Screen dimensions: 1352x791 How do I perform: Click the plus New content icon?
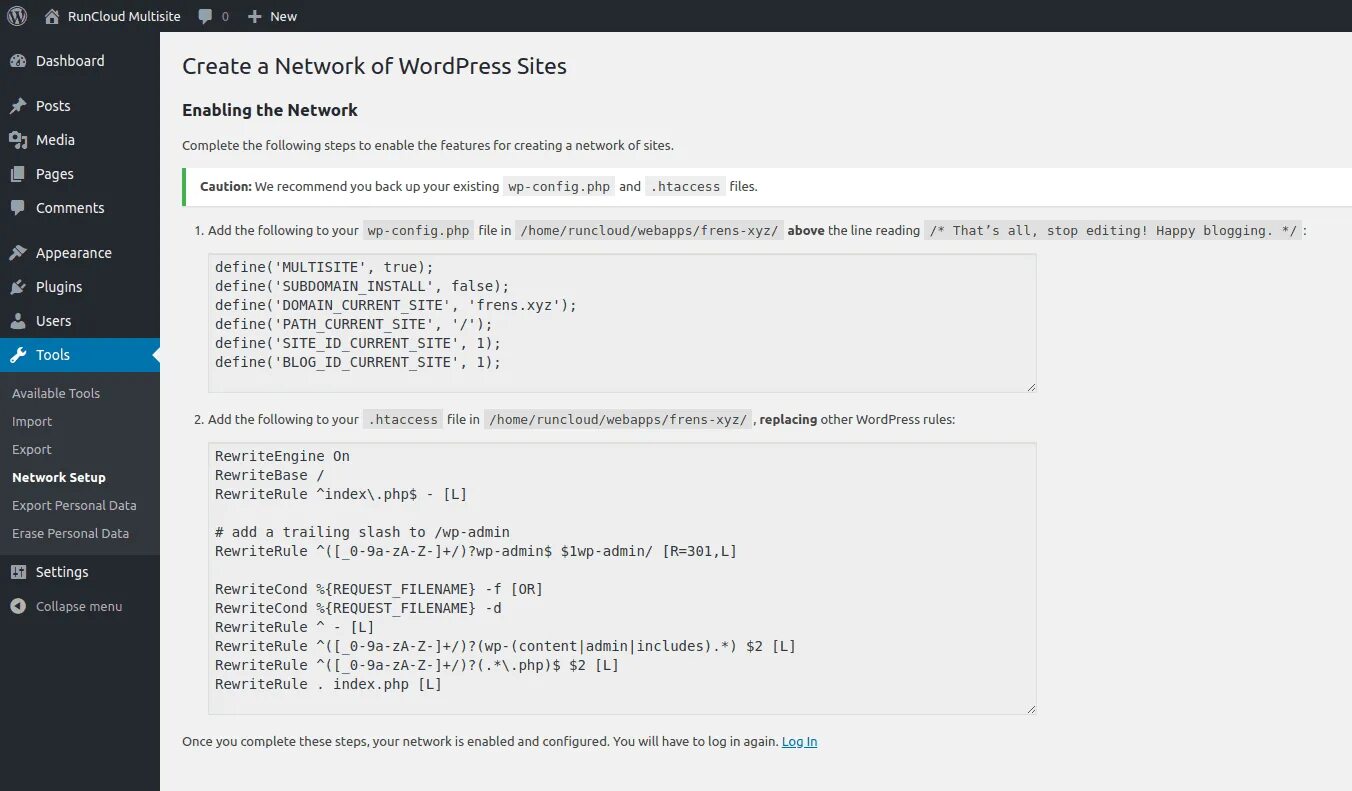click(255, 16)
